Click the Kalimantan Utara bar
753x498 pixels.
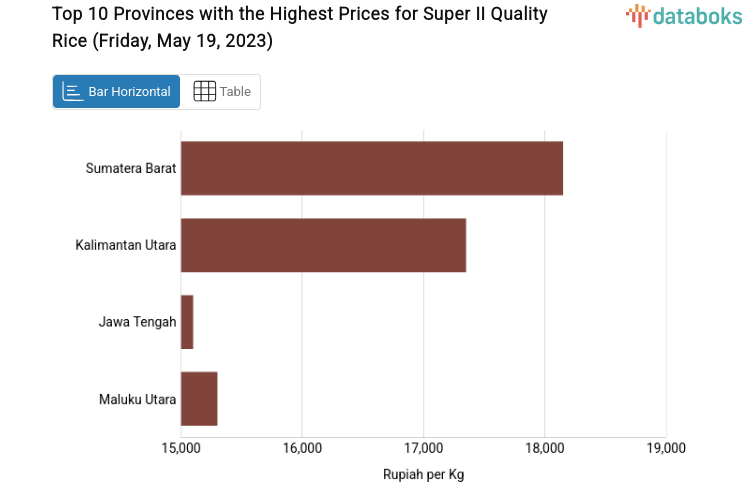(x=323, y=245)
